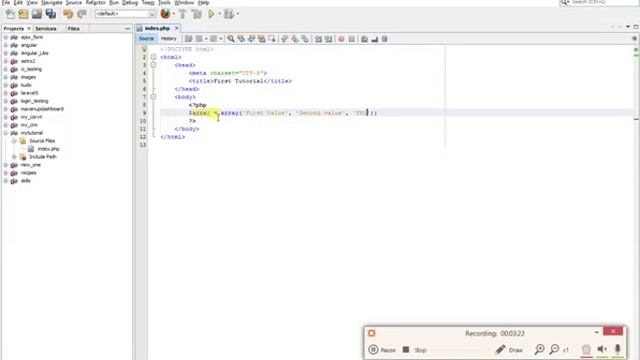Select index.php in project tree
The image size is (640, 360).
[49, 149]
